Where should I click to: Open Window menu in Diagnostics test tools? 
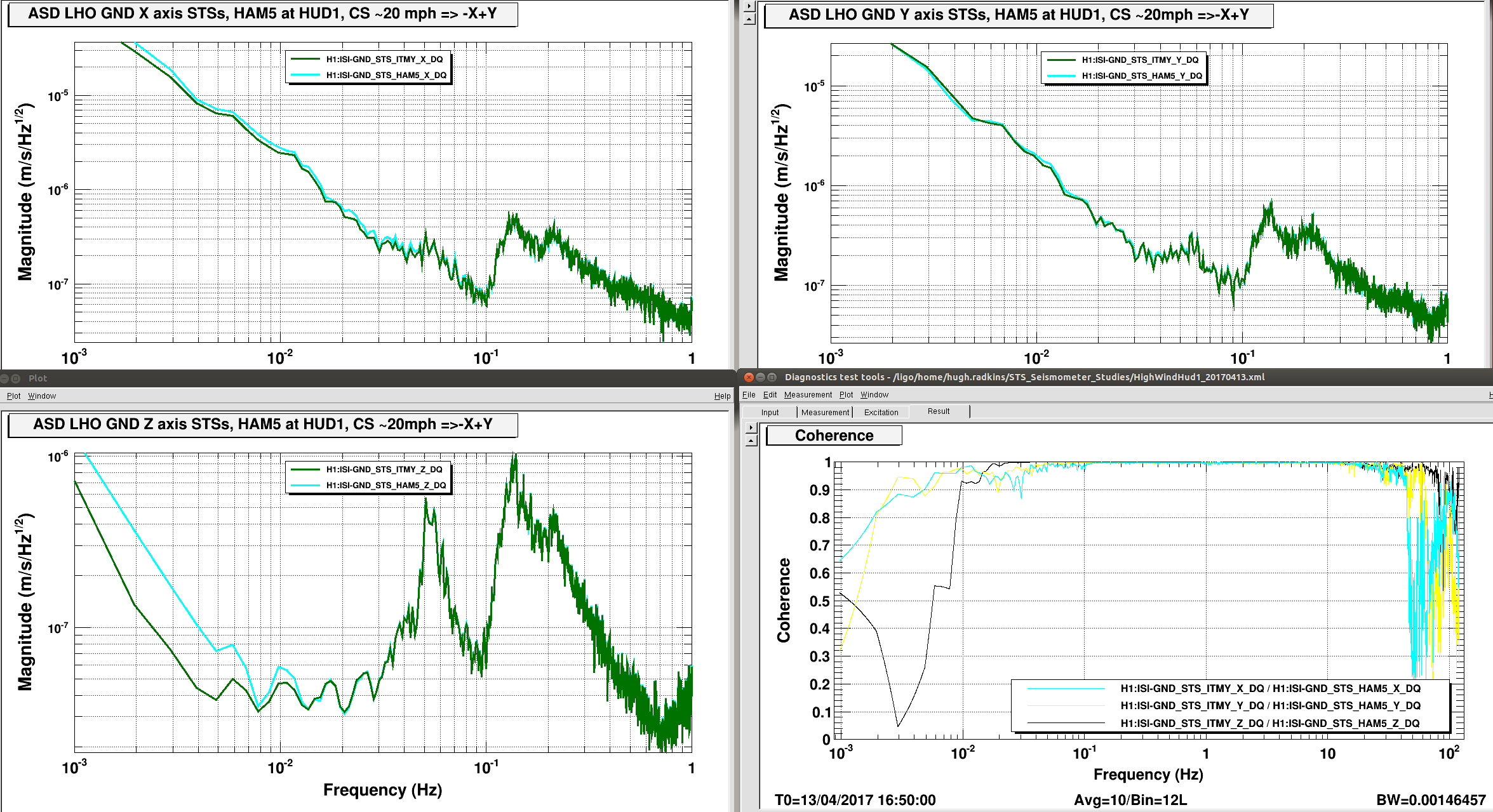874,394
